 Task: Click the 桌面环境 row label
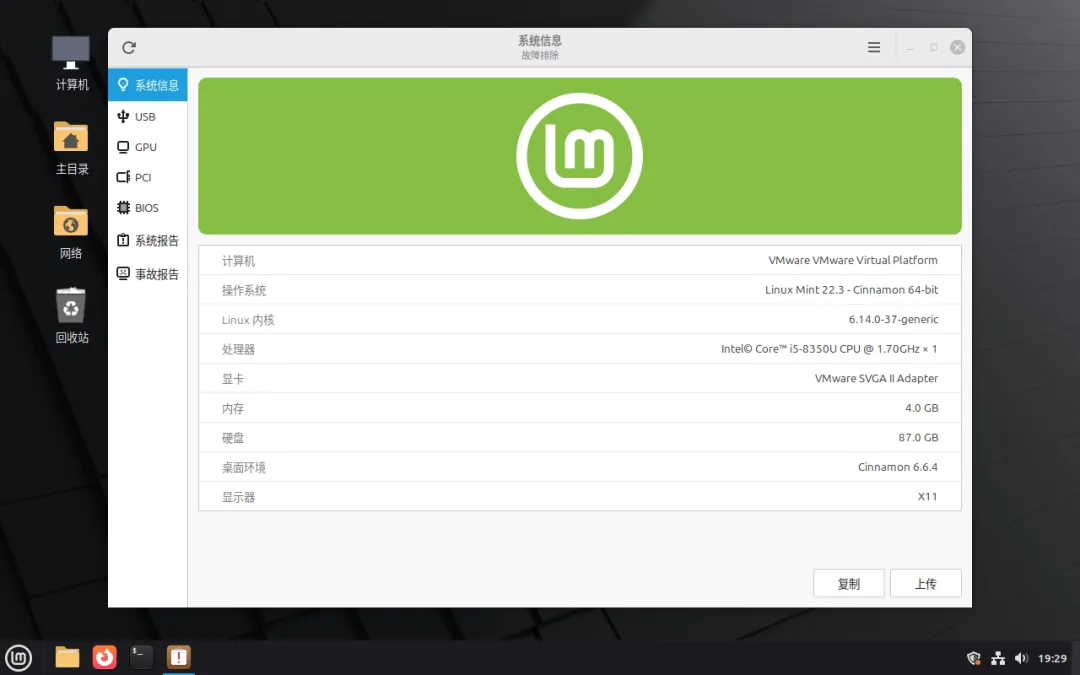(244, 468)
